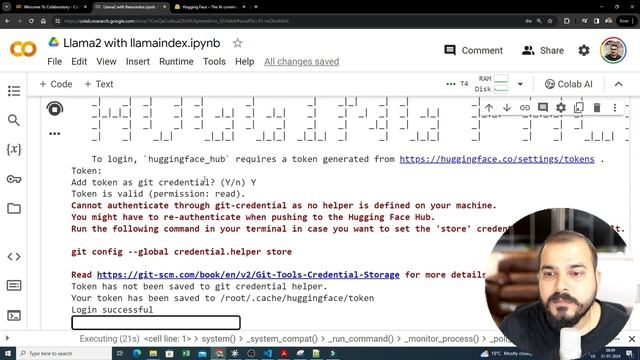This screenshot has width=640, height=360.
Task: Copy link to cell icon
Action: click(x=525, y=108)
